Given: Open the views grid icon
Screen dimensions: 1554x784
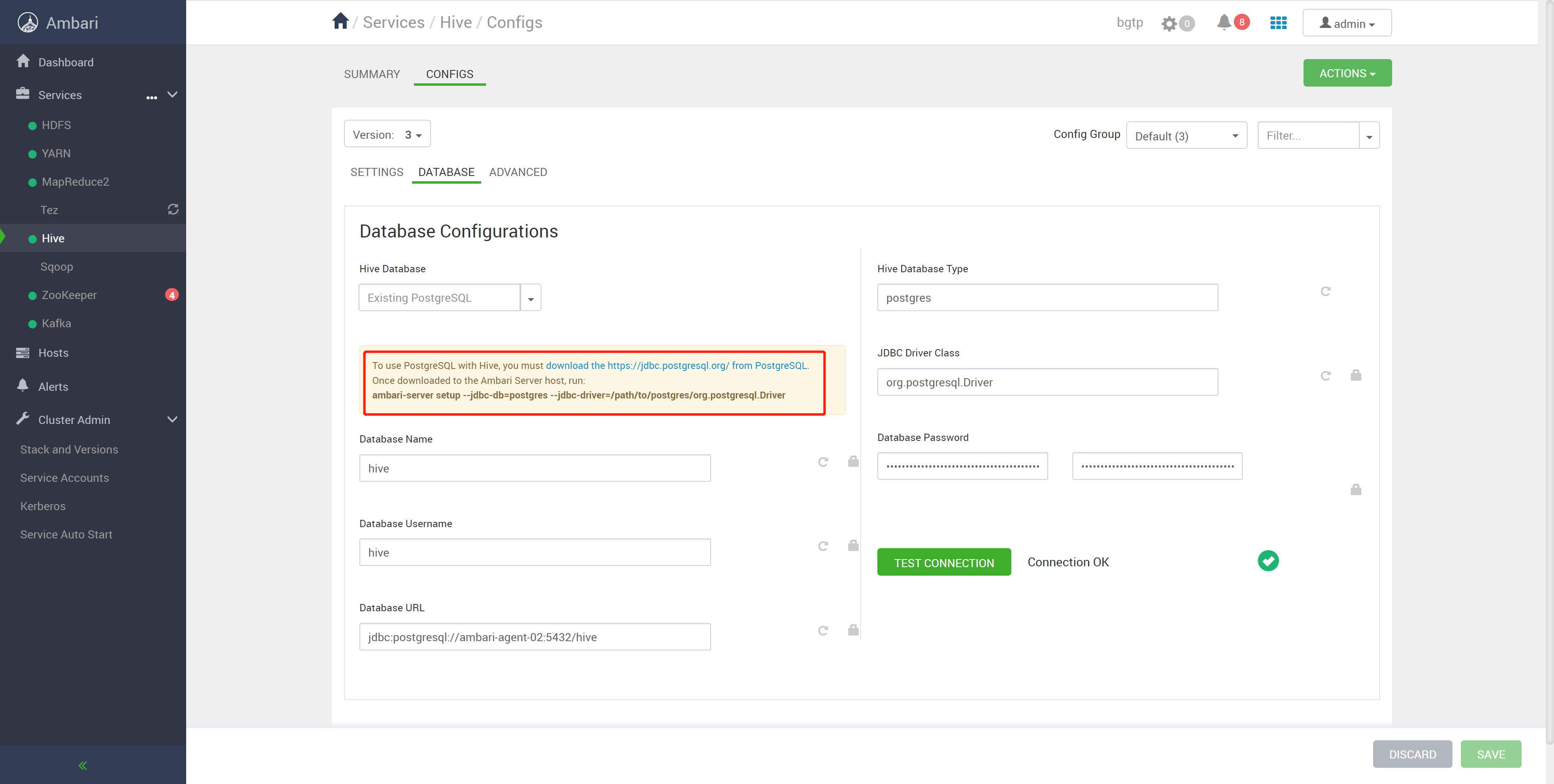Looking at the screenshot, I should coord(1278,23).
